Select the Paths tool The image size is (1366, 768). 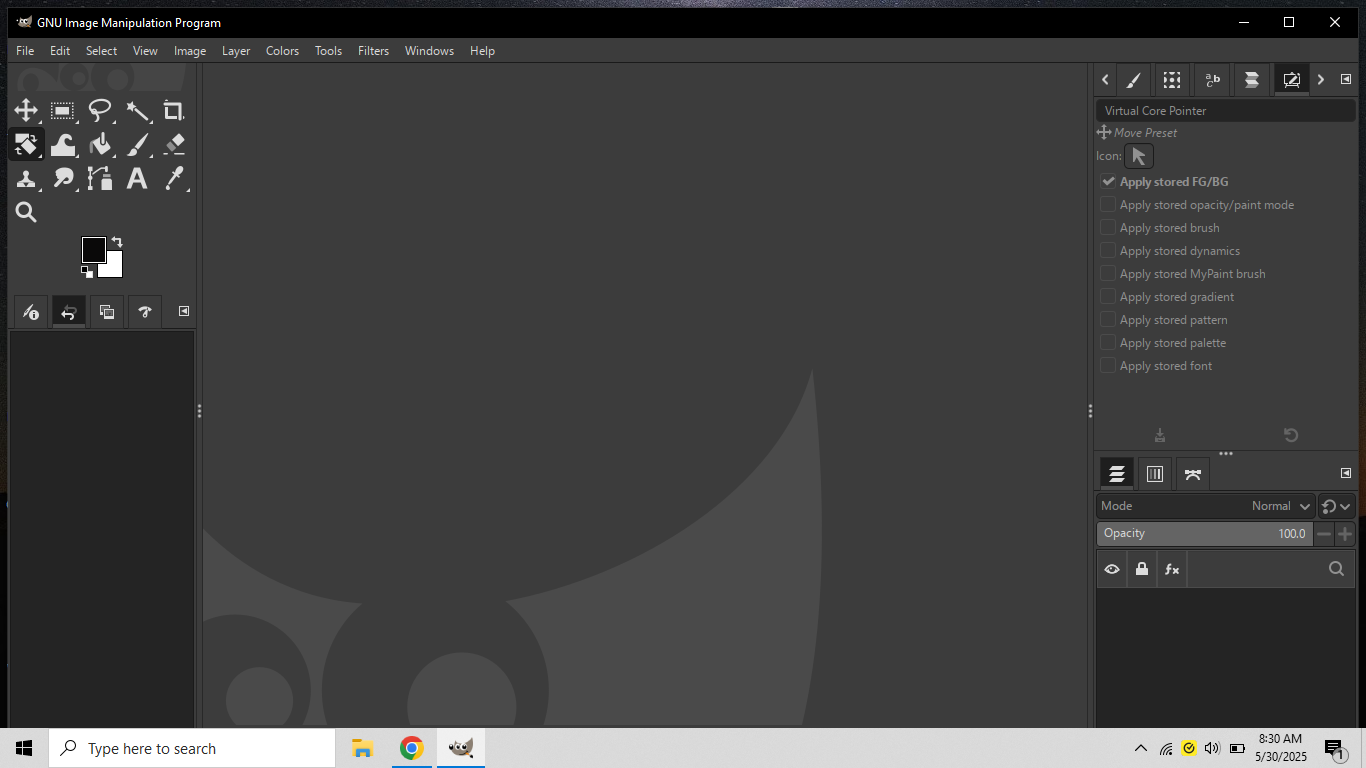point(100,179)
